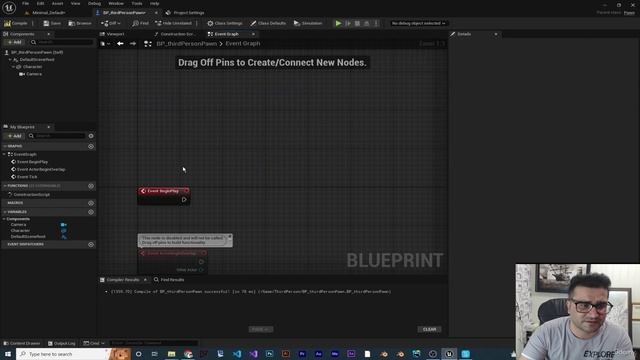The width and height of the screenshot is (640, 360).
Task: Open the Content Drawer
Action: pos(22,343)
